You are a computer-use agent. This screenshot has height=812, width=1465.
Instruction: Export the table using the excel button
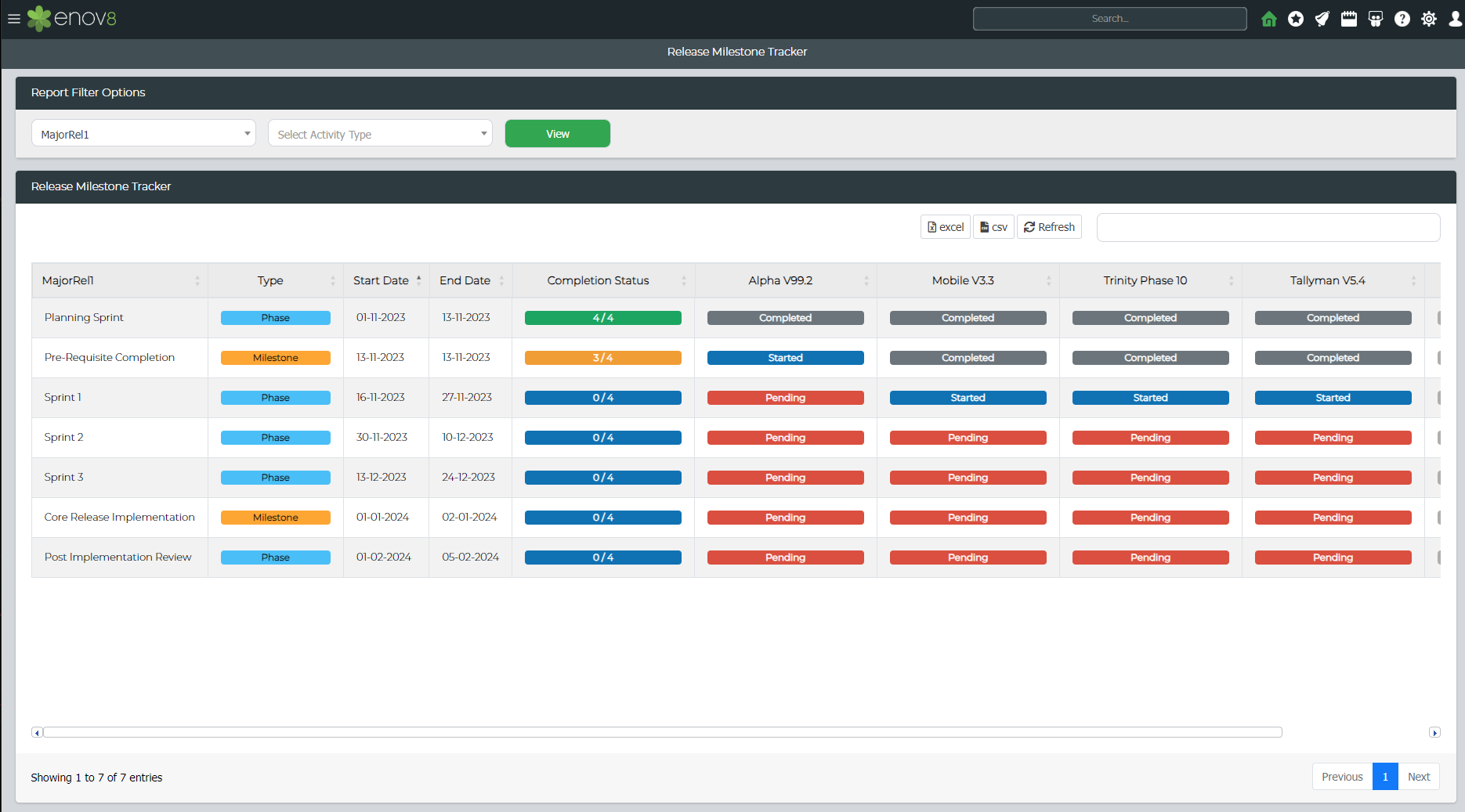point(946,227)
